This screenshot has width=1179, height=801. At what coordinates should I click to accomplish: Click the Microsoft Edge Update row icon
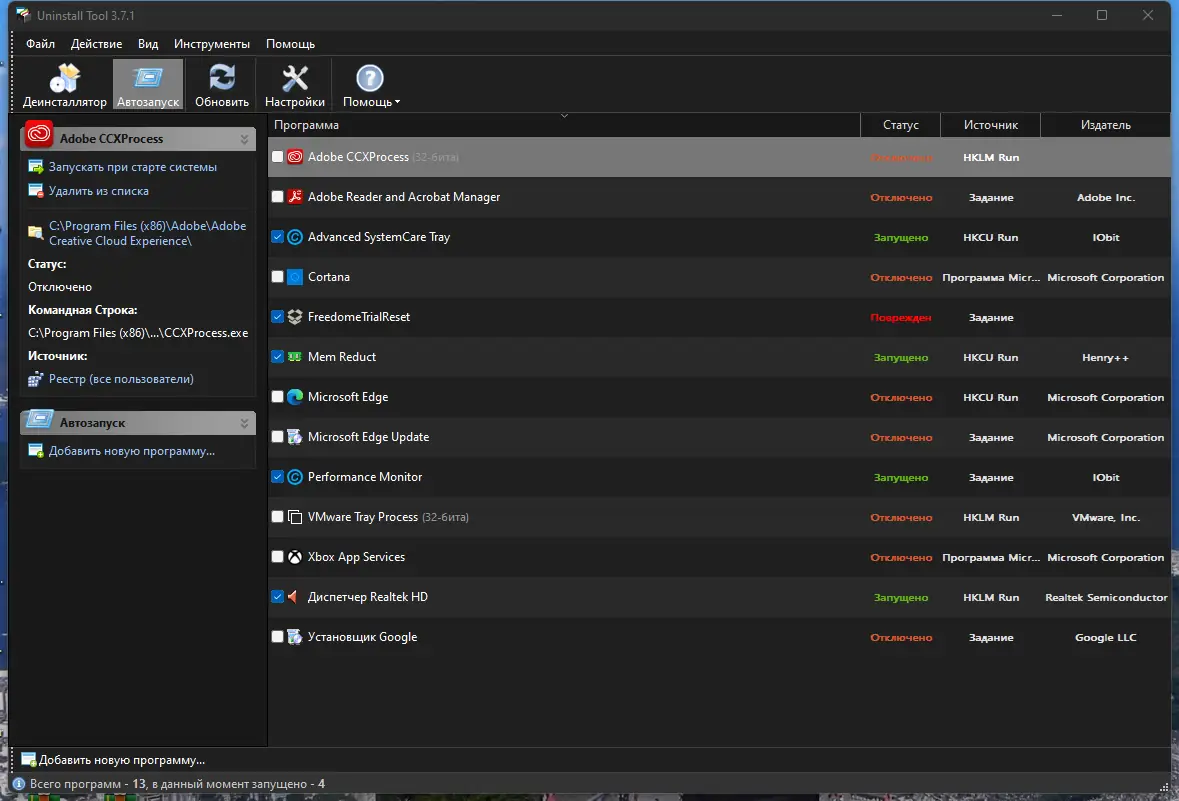pyautogui.click(x=295, y=436)
